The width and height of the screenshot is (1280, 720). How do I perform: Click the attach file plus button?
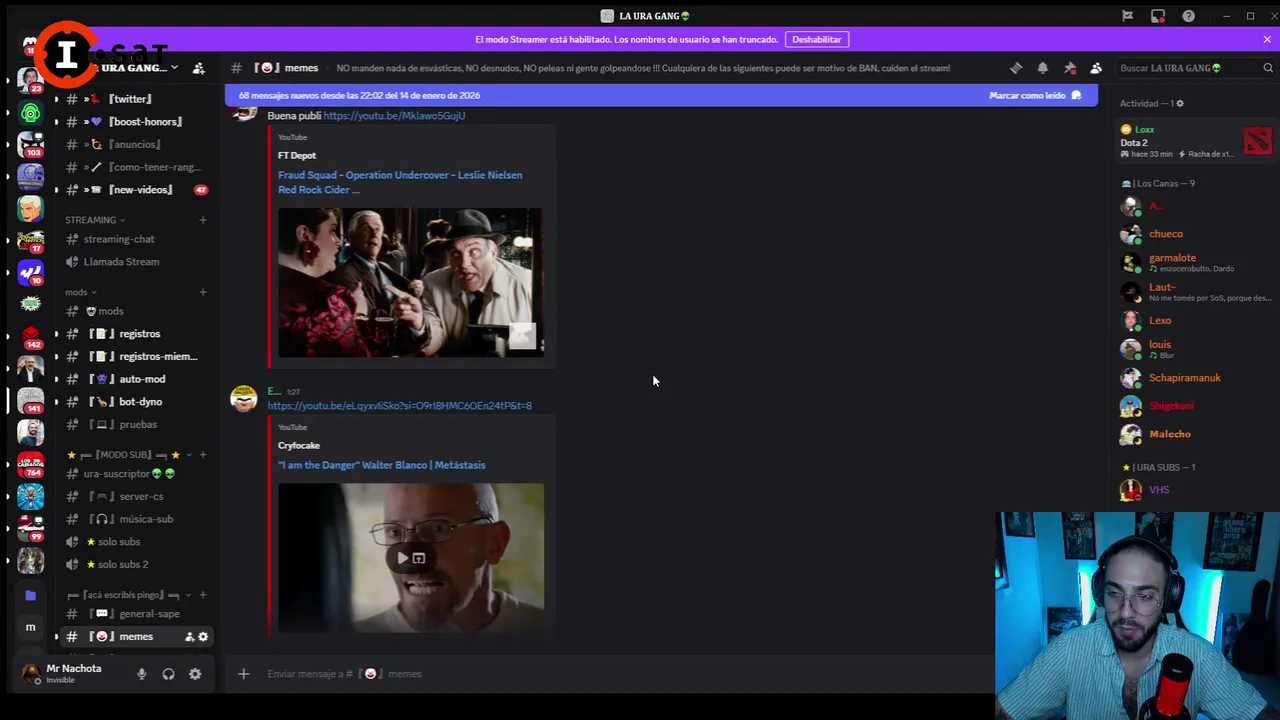click(243, 674)
